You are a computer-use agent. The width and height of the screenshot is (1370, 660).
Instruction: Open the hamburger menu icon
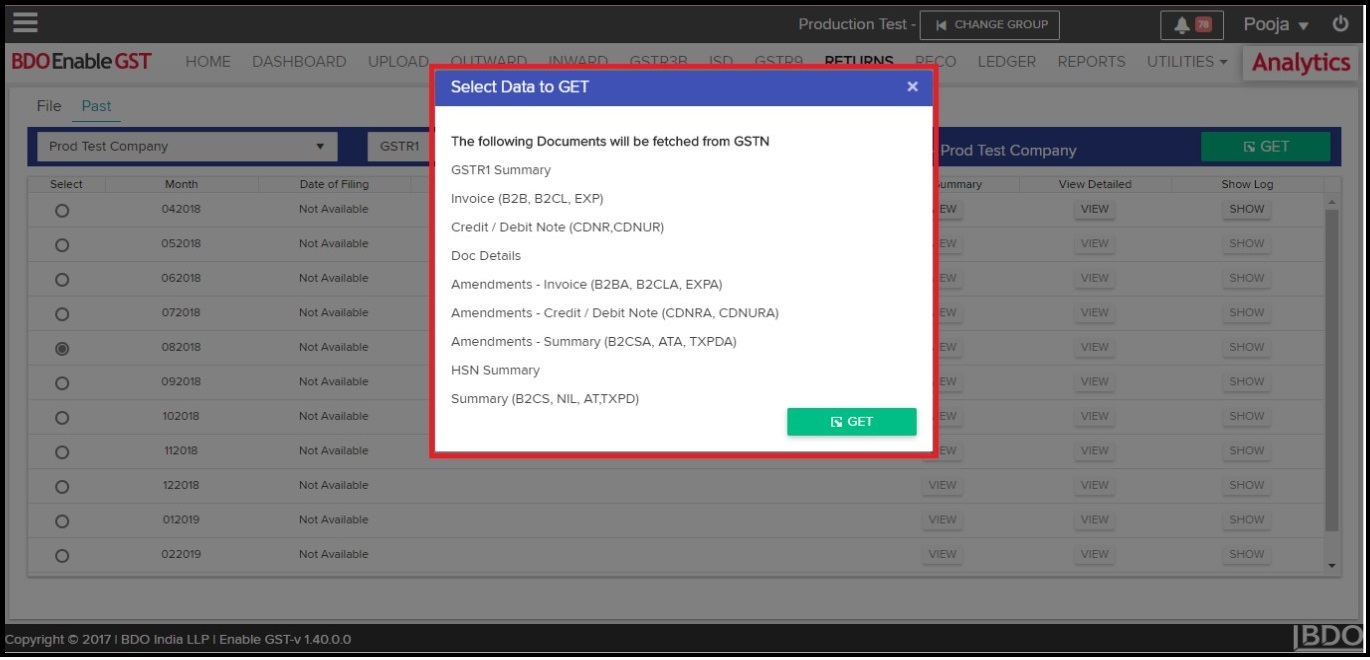point(25,23)
